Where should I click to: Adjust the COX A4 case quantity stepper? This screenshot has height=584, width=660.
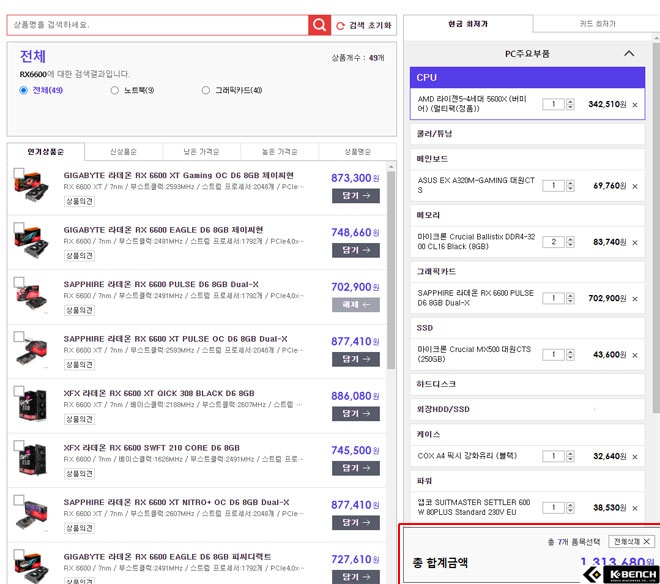point(570,456)
